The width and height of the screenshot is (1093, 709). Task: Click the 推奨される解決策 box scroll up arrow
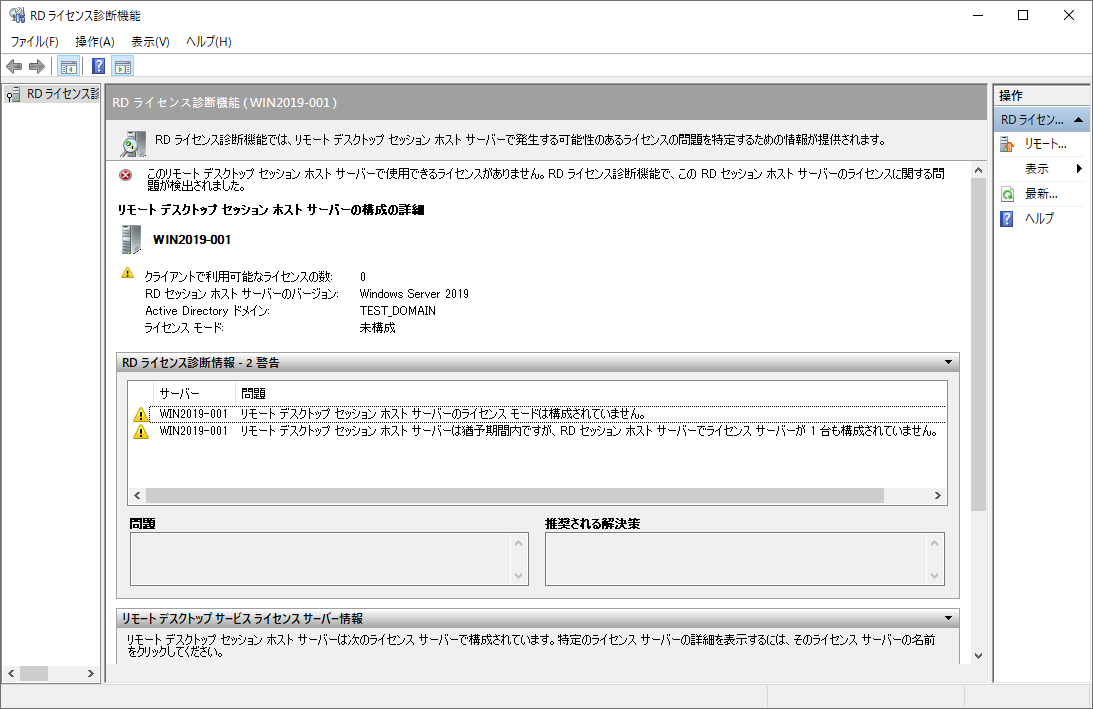(x=934, y=543)
